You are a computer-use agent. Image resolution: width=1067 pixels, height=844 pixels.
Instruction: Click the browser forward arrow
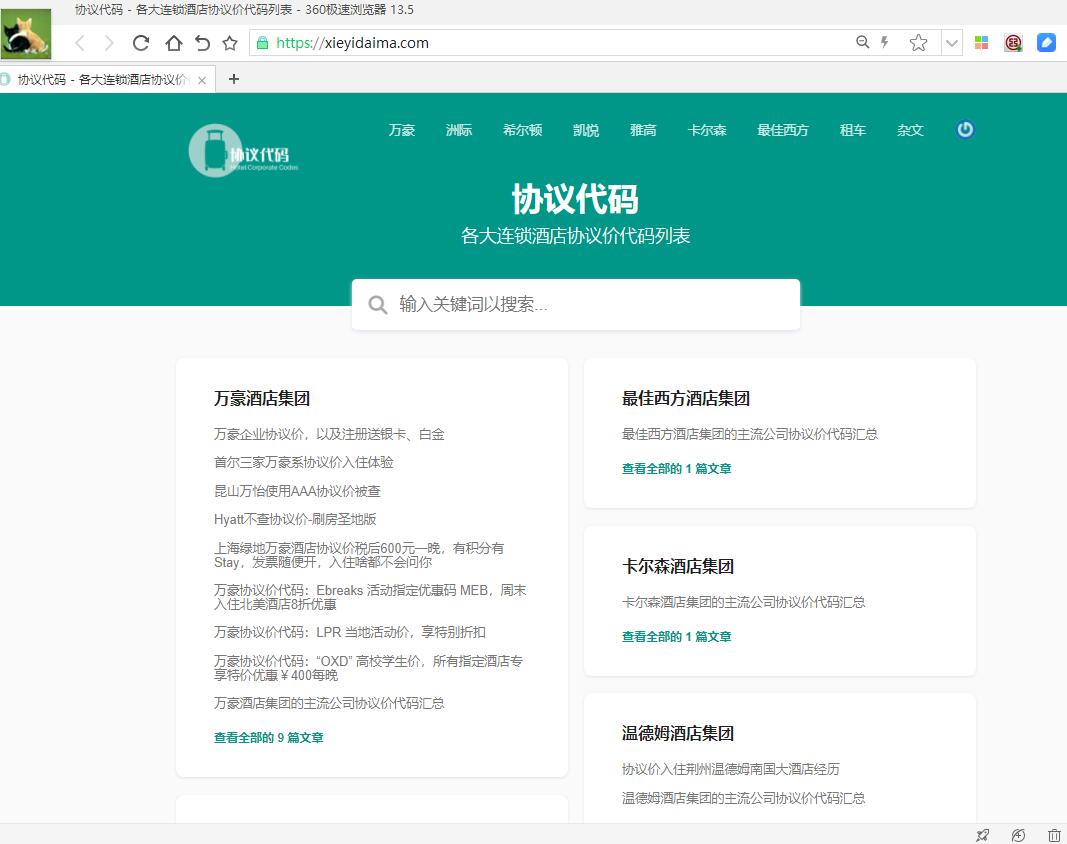(109, 44)
